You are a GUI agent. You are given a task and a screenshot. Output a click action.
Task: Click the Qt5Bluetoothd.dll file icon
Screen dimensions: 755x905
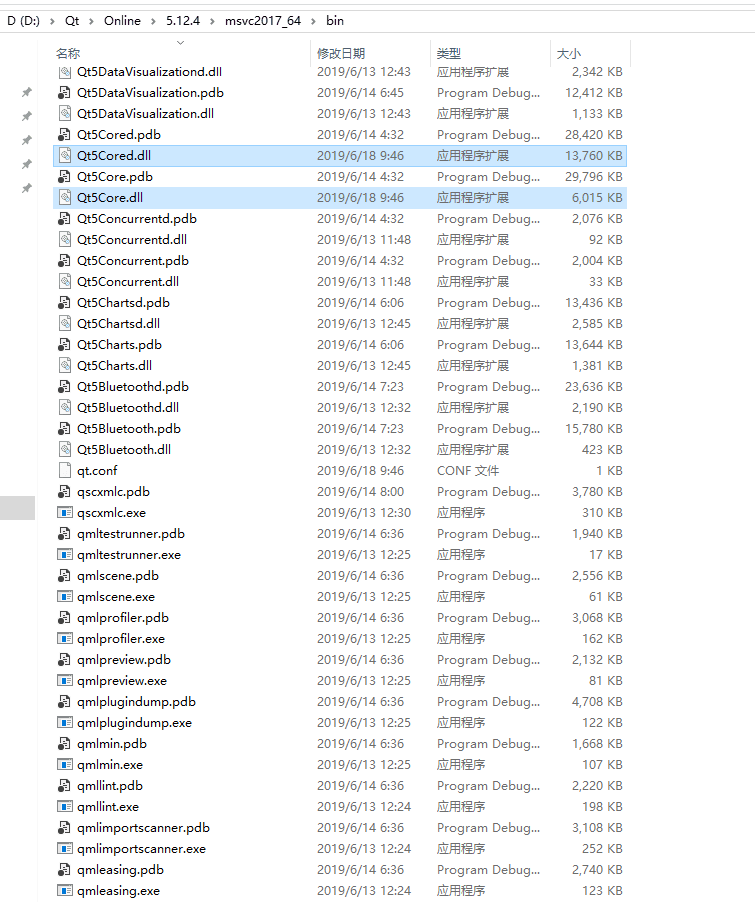(x=65, y=407)
